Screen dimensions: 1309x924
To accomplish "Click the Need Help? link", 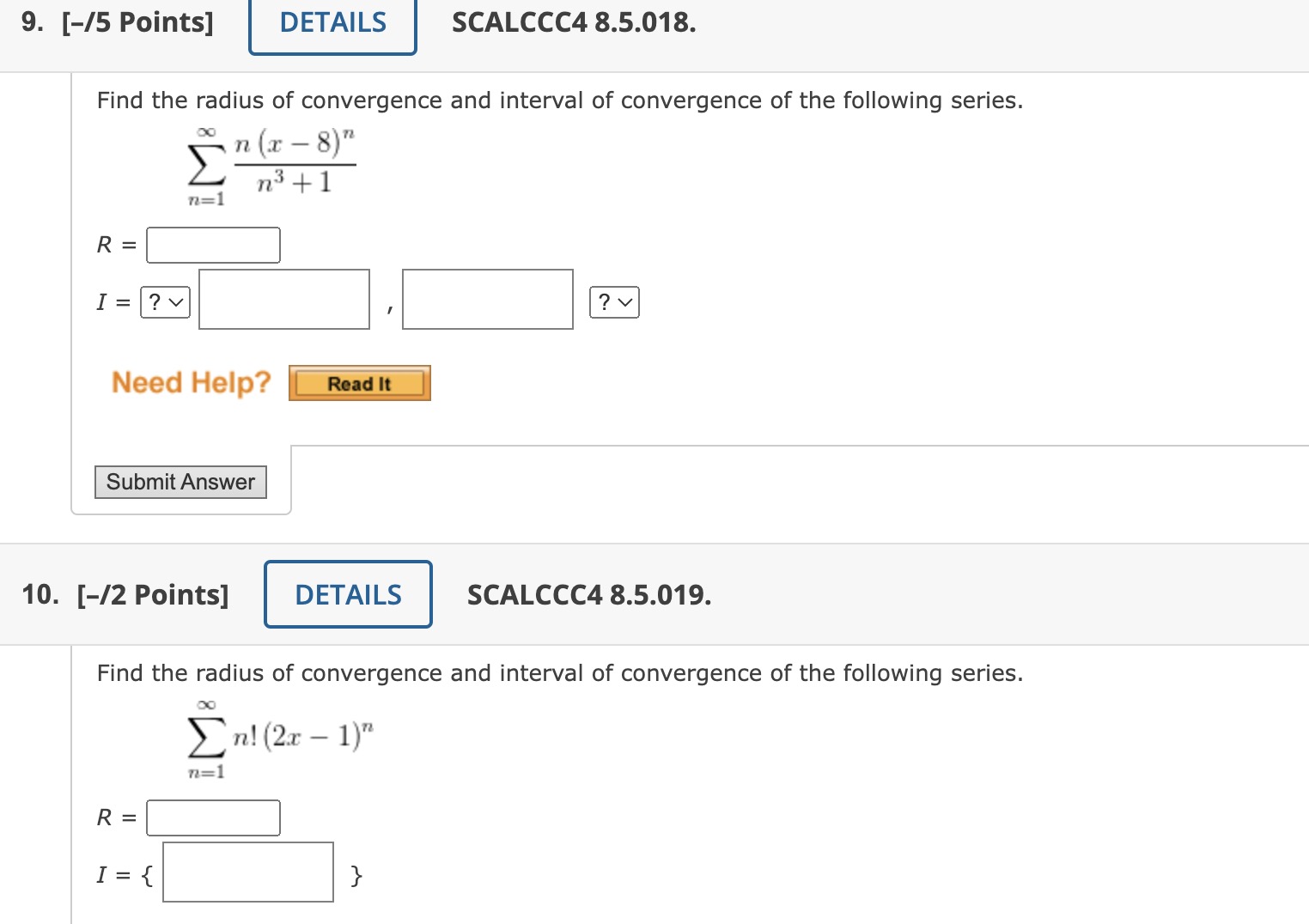I will [191, 383].
